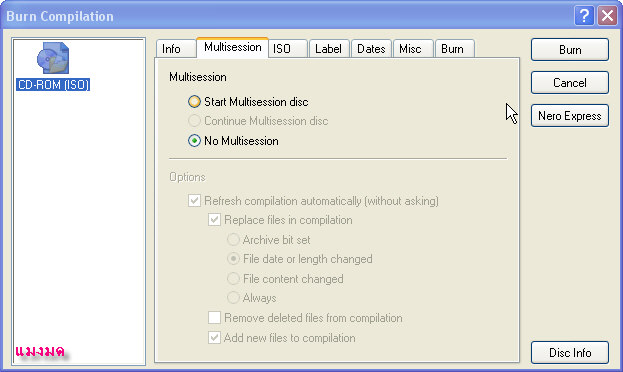Image resolution: width=623 pixels, height=372 pixels.
Task: Switch to the Dates tab
Action: [371, 49]
